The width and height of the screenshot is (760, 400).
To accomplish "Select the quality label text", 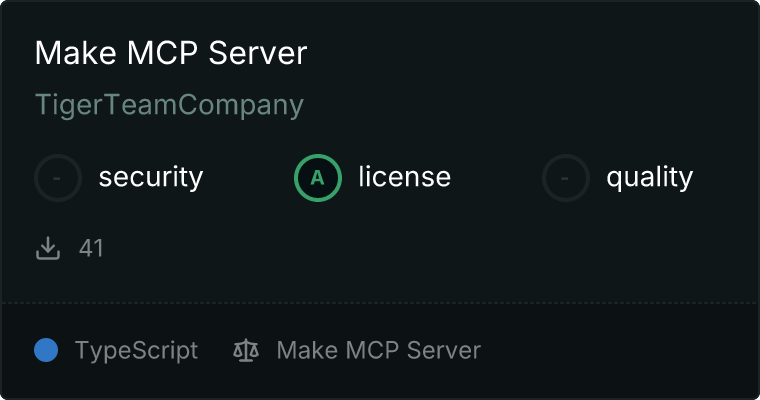I will point(649,178).
